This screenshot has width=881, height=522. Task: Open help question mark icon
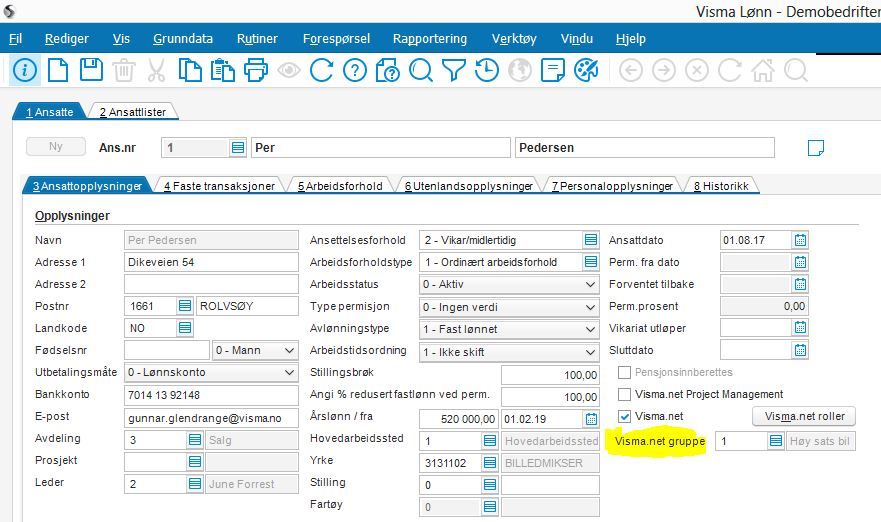(x=355, y=71)
